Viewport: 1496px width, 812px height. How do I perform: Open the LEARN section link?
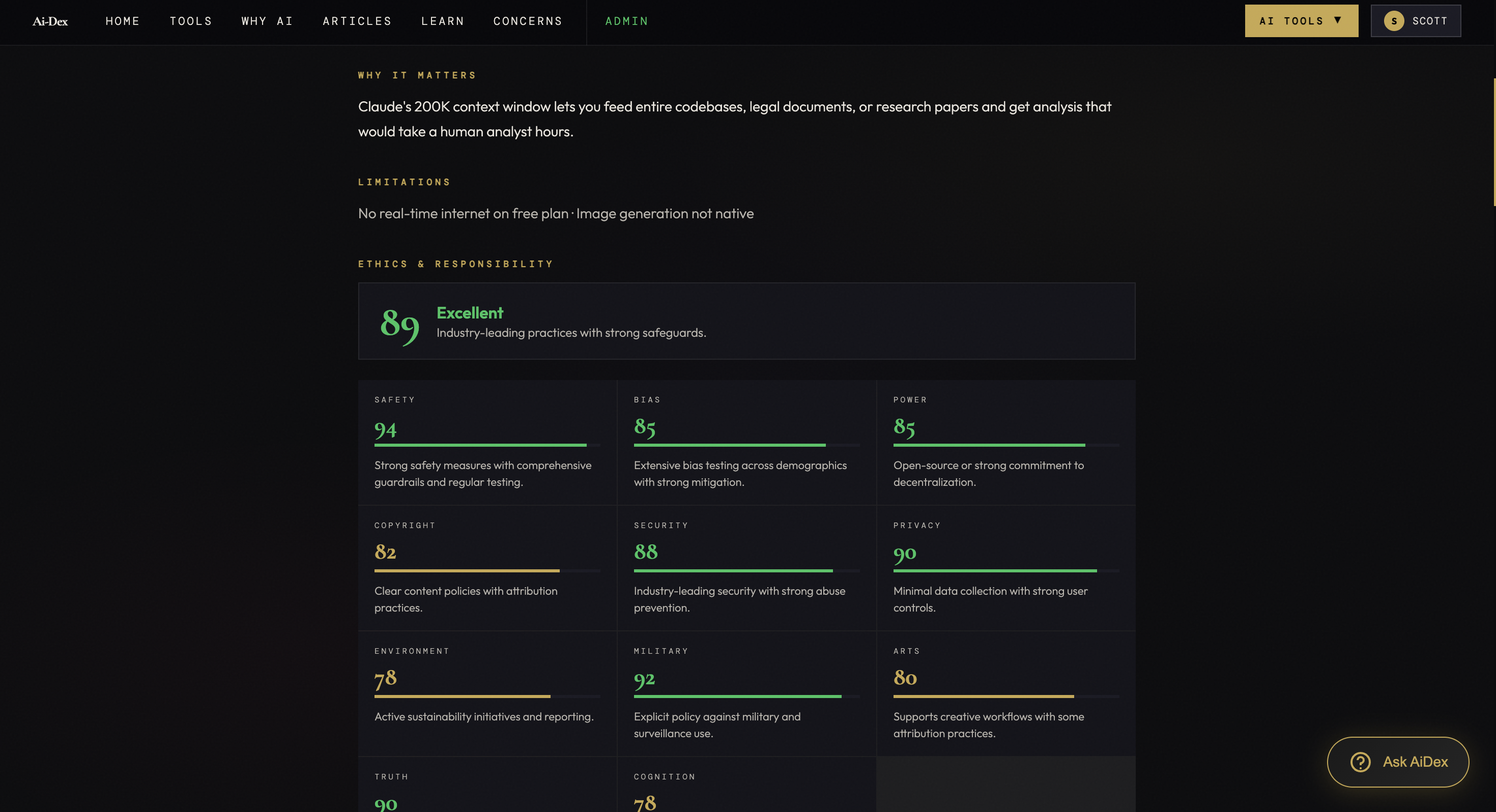443,21
